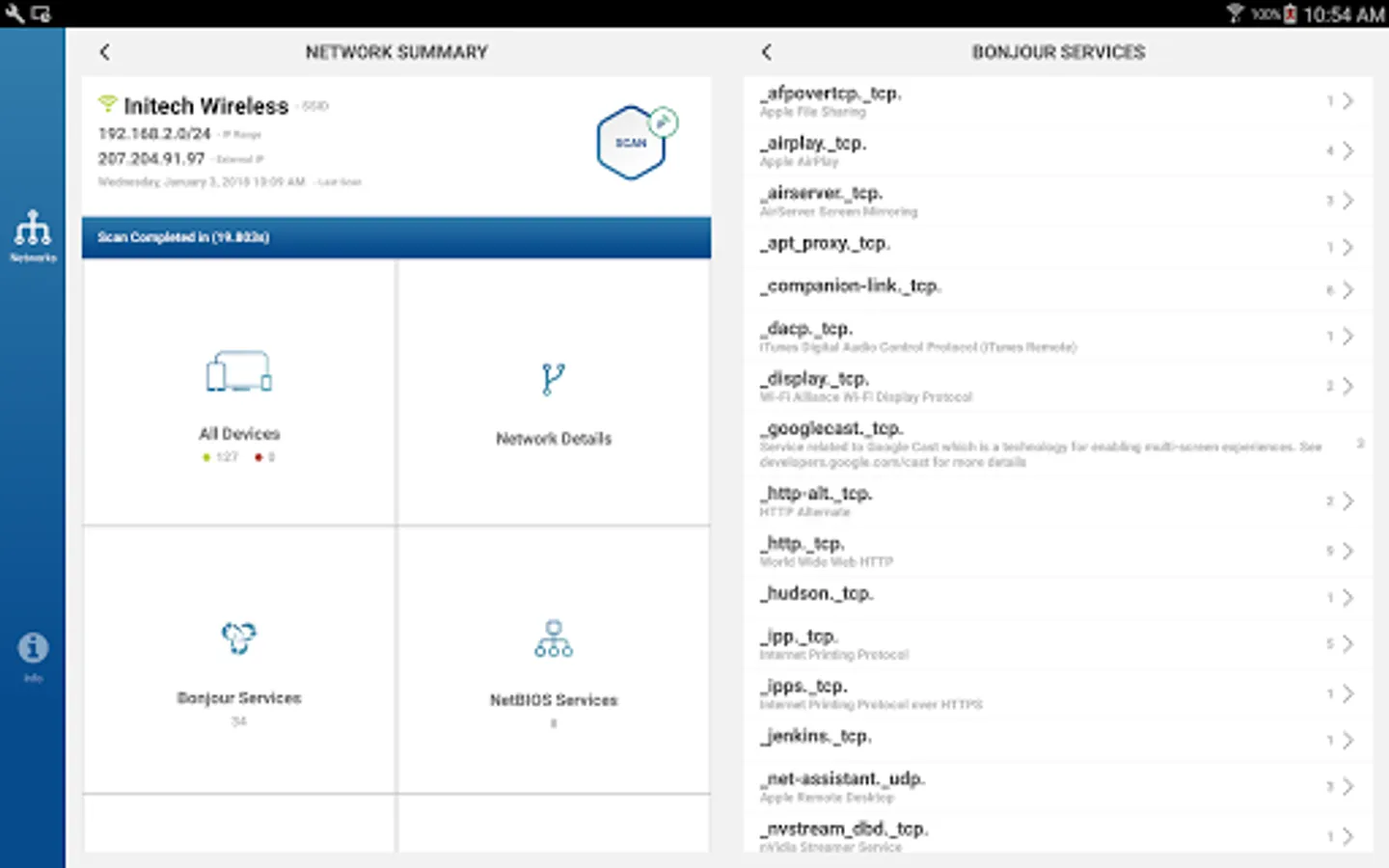The height and width of the screenshot is (868, 1389).
Task: Select the _http-alt._tcp. service name
Action: 816,494
